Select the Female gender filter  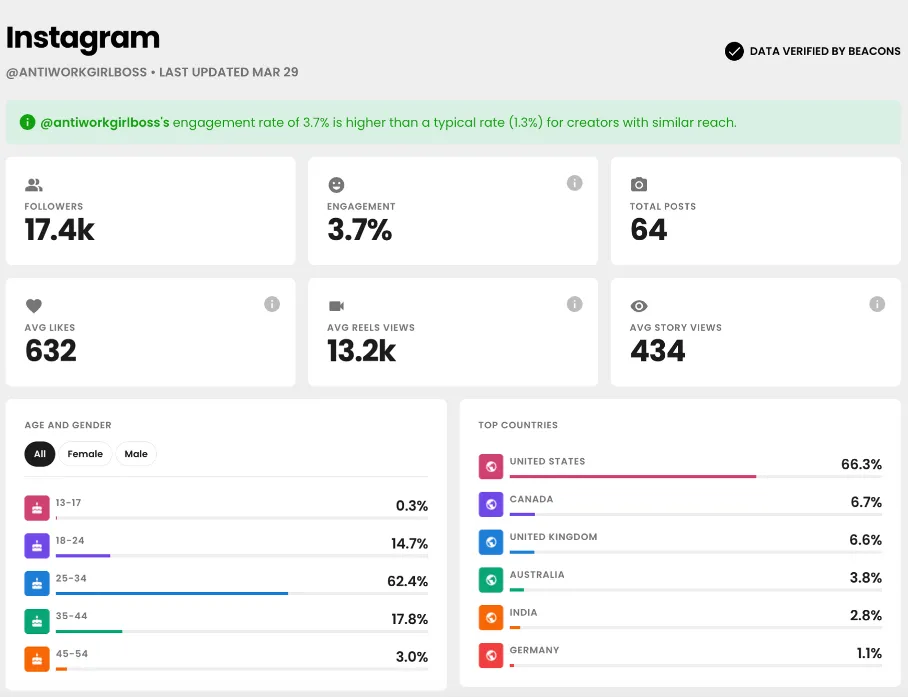(x=85, y=454)
